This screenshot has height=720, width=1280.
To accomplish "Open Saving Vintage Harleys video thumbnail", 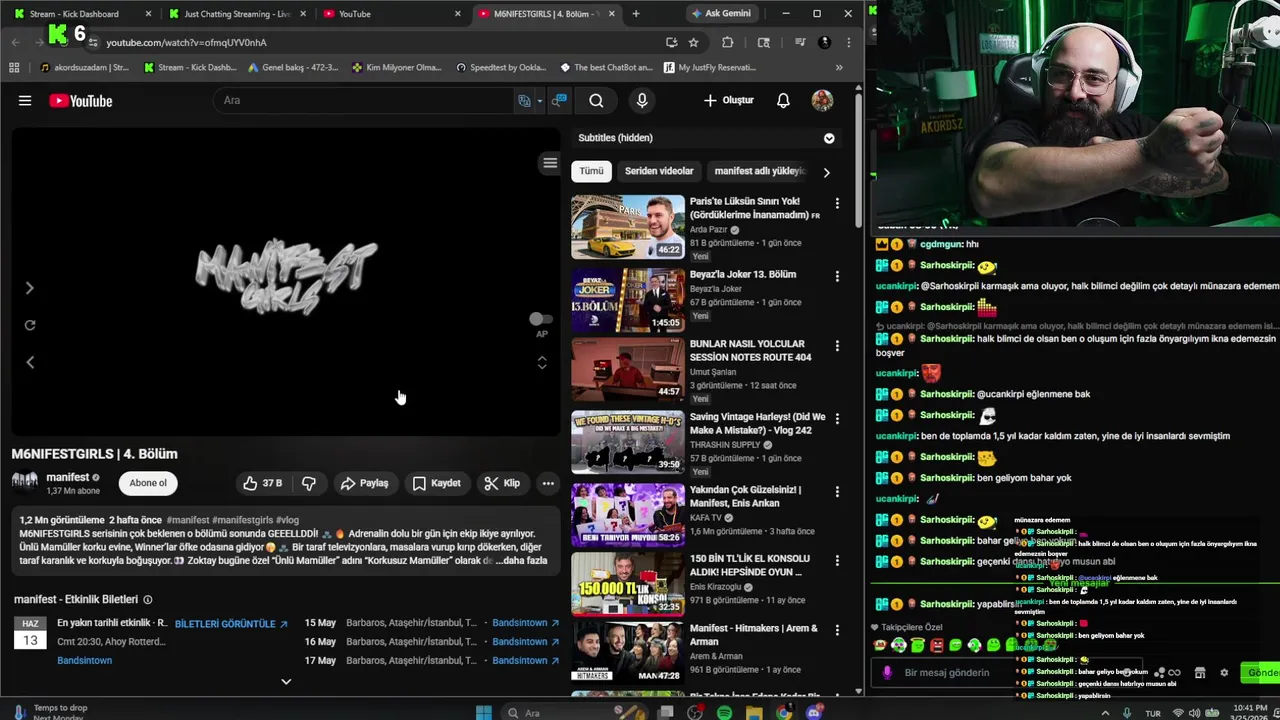I will (628, 442).
